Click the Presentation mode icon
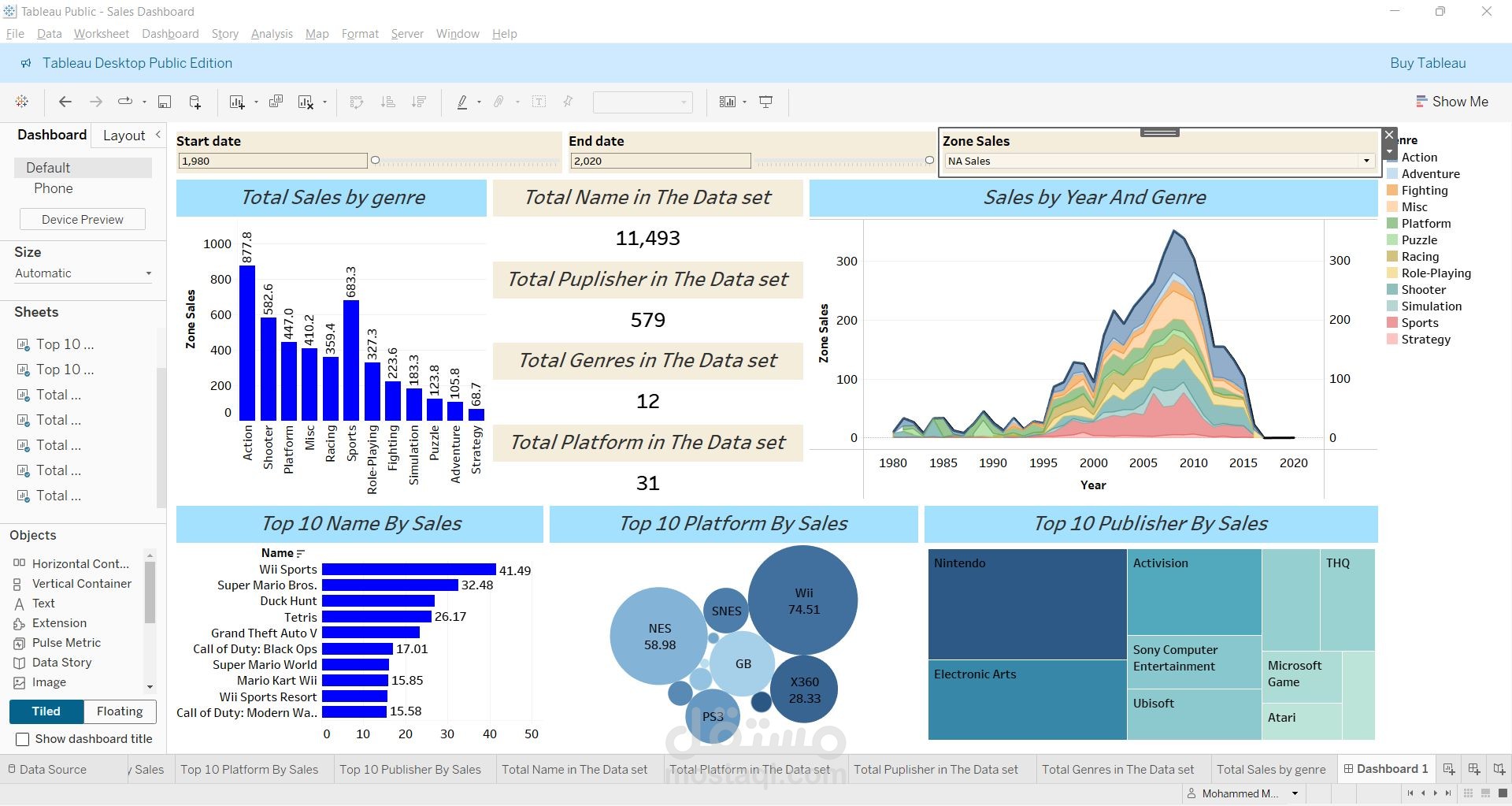The width and height of the screenshot is (1512, 806). [766, 102]
